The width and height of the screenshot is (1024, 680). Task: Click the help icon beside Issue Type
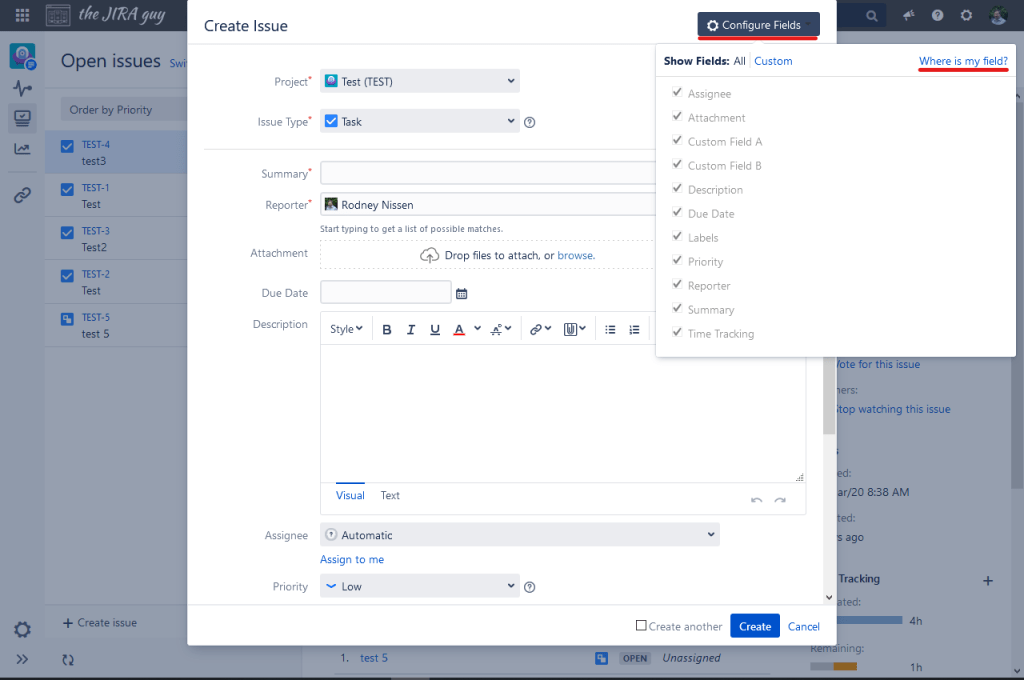pyautogui.click(x=530, y=123)
